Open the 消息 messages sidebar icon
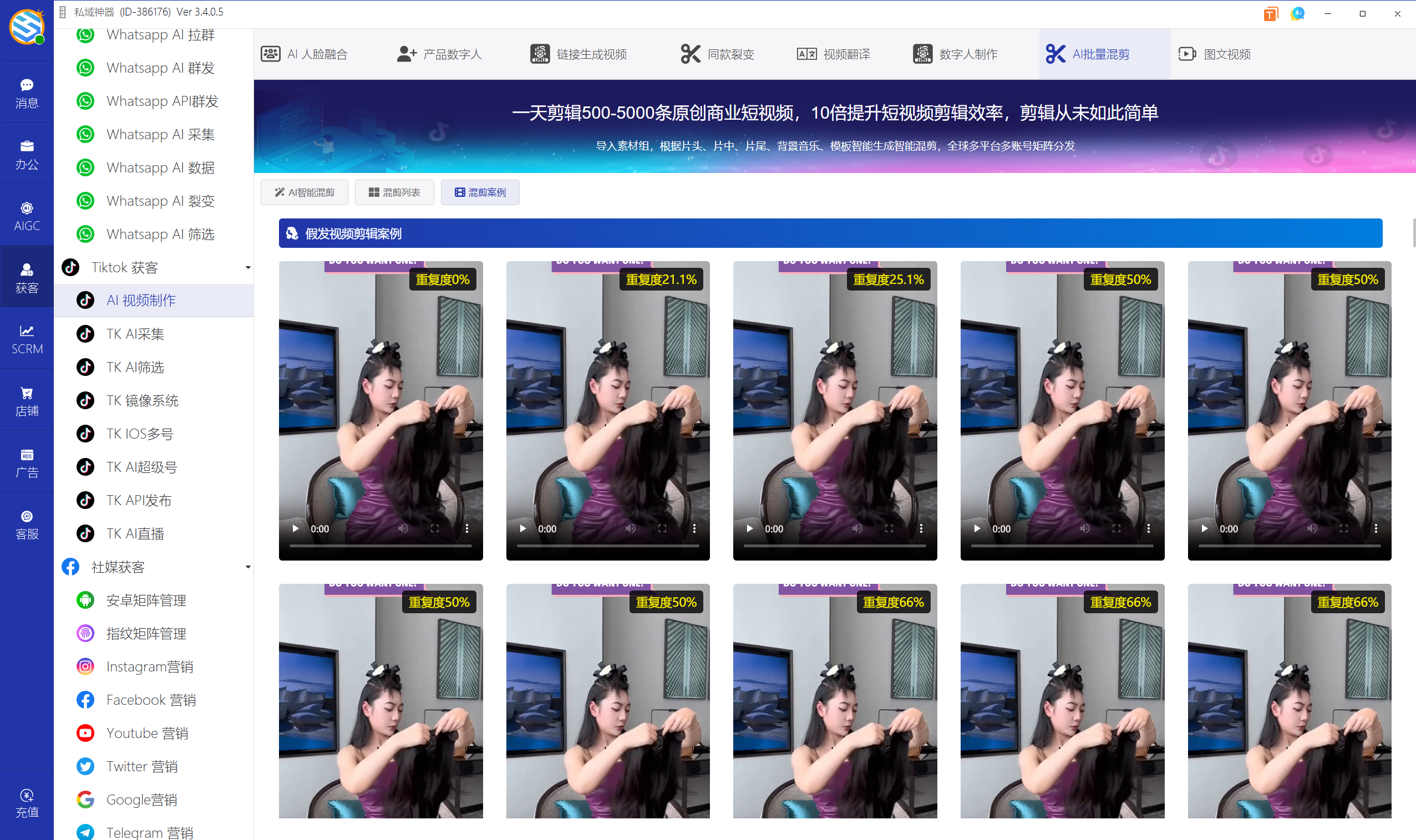Image resolution: width=1416 pixels, height=840 pixels. pos(27,93)
